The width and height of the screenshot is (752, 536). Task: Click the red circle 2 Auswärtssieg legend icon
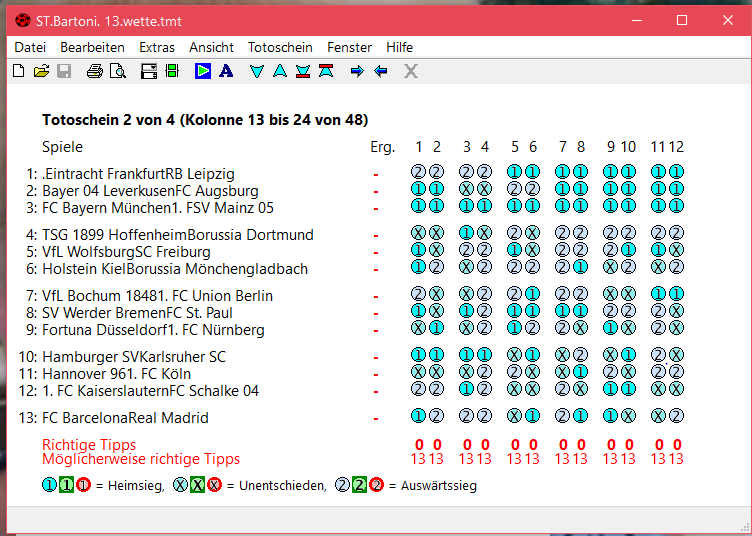tap(376, 485)
